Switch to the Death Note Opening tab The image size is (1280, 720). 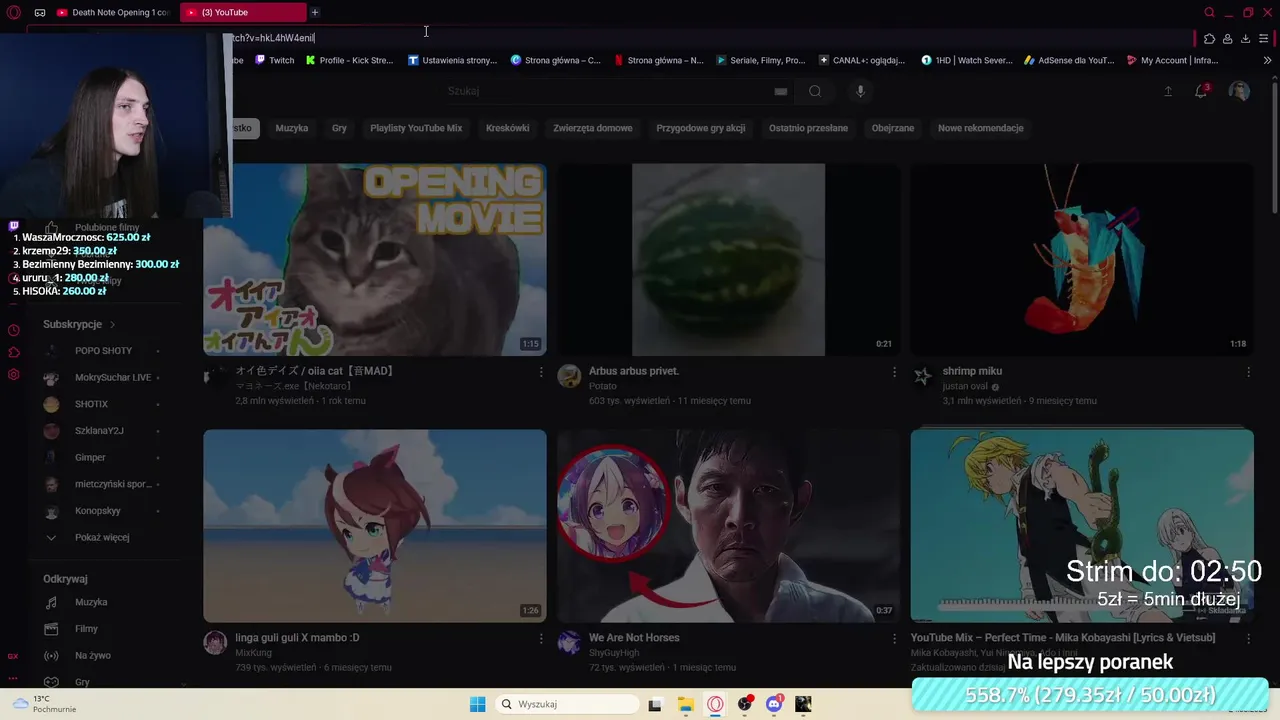pos(113,12)
